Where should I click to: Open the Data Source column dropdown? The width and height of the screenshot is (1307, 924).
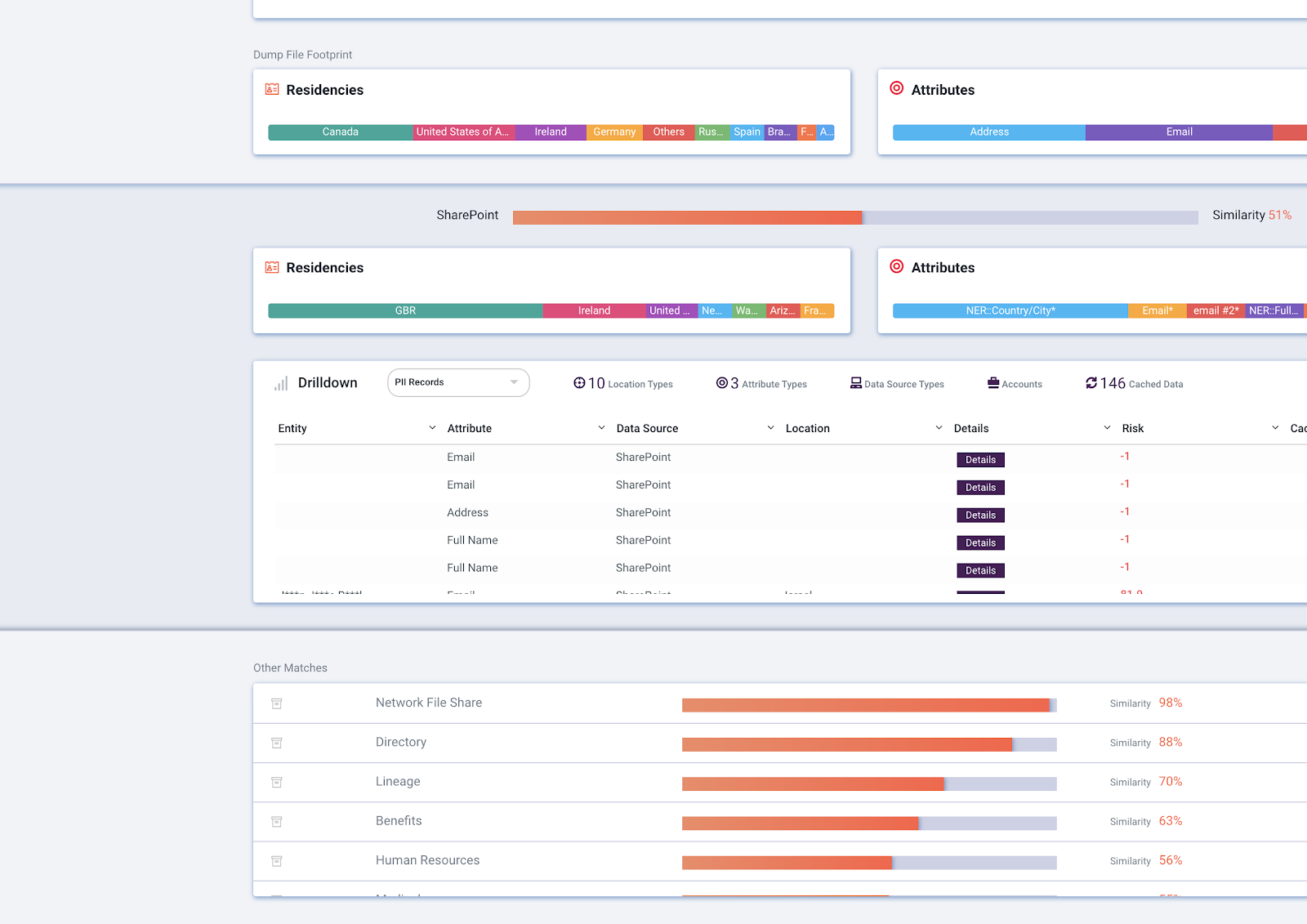pyautogui.click(x=770, y=427)
